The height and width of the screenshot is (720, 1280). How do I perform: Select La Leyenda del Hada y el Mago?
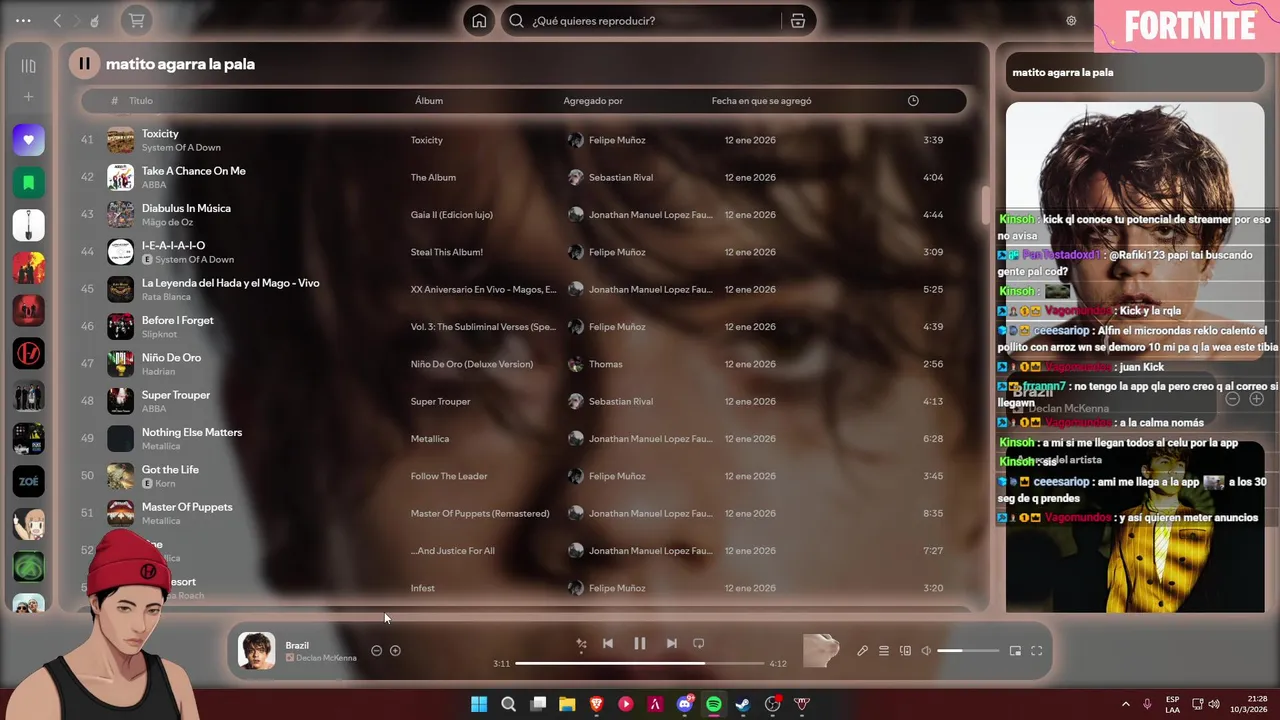pyautogui.click(x=231, y=283)
